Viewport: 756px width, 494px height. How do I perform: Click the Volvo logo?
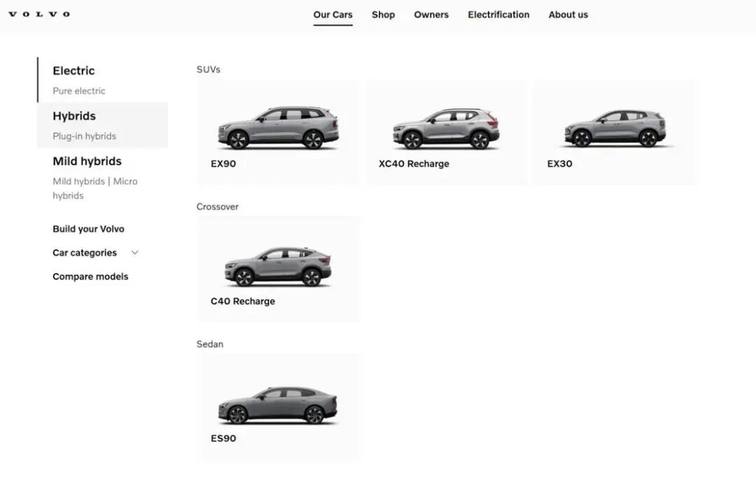(39, 14)
